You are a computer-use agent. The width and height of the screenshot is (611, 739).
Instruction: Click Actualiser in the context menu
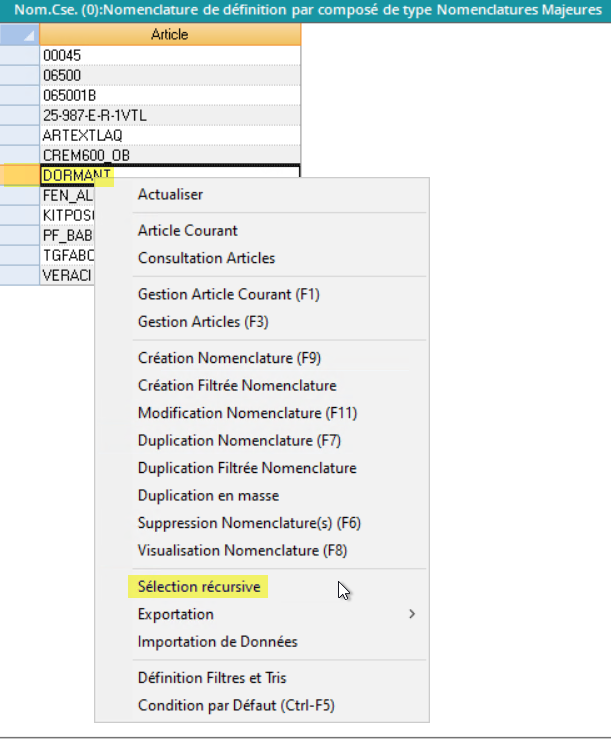coord(170,194)
